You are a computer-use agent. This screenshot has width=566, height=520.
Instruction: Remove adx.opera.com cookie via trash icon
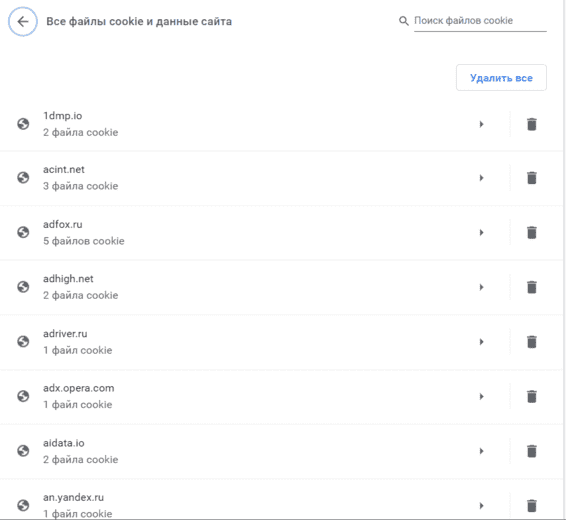click(x=531, y=396)
